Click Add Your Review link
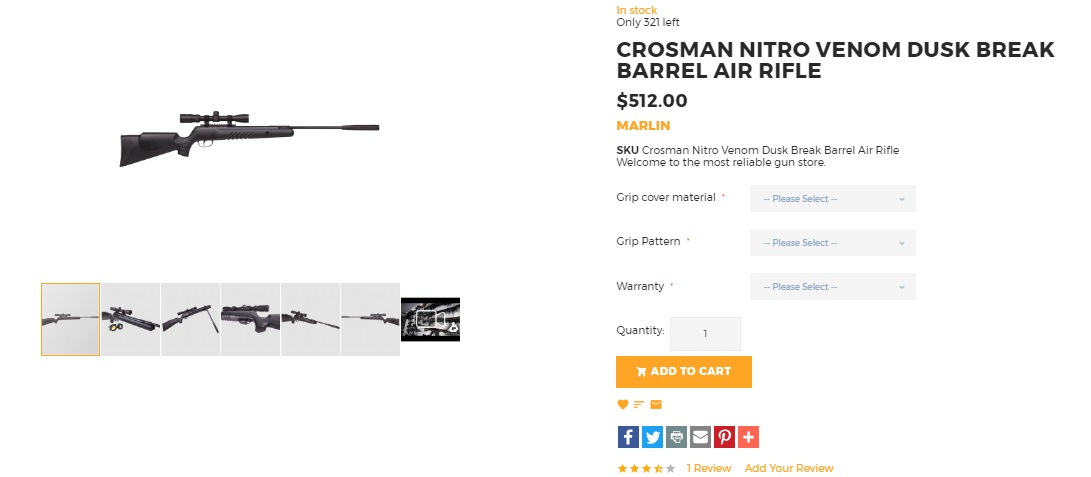 tap(789, 468)
